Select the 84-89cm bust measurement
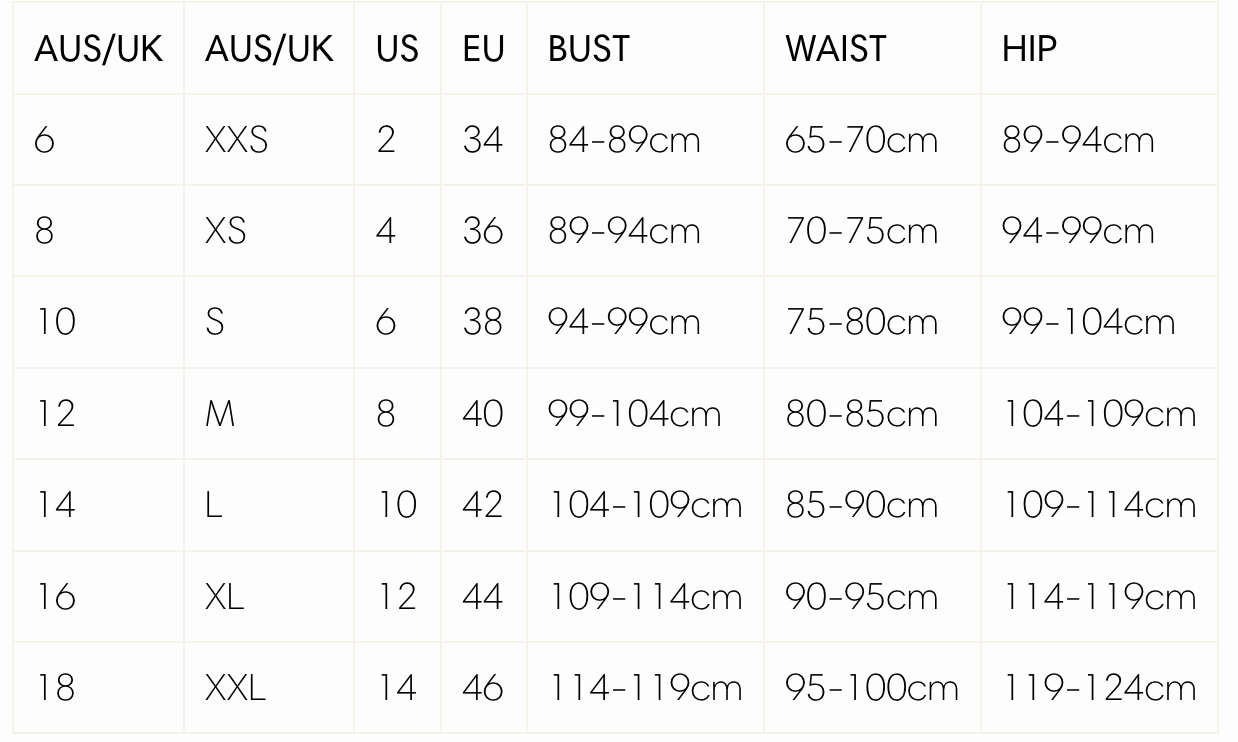Screen dimensions: 1238x742 pyautogui.click(x=624, y=140)
